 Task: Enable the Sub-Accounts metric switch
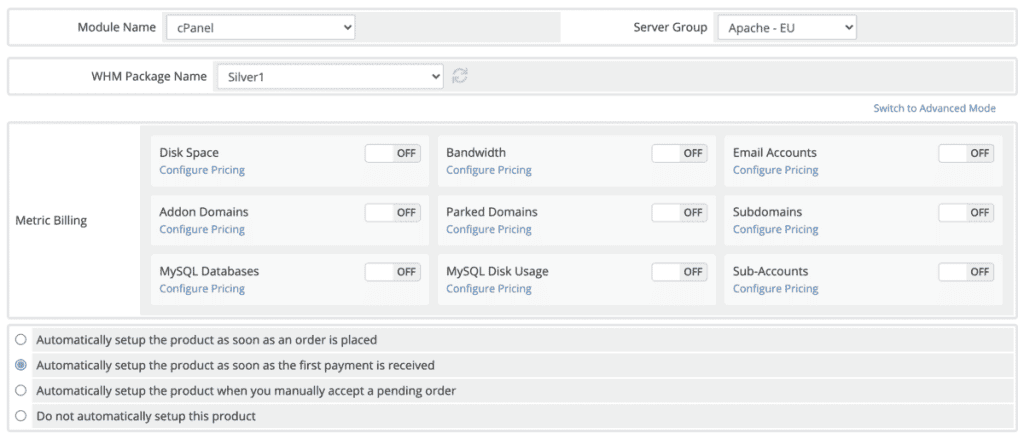click(967, 272)
